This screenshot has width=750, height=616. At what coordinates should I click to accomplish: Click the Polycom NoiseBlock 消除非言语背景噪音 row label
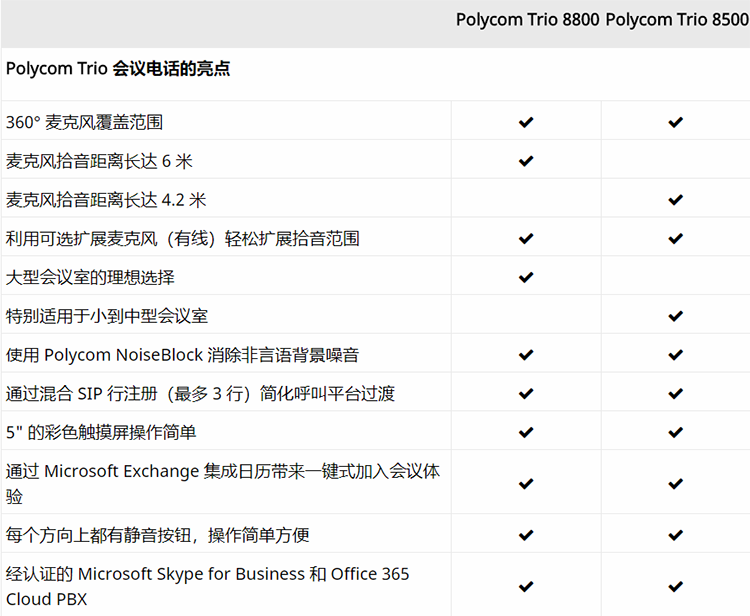(182, 355)
